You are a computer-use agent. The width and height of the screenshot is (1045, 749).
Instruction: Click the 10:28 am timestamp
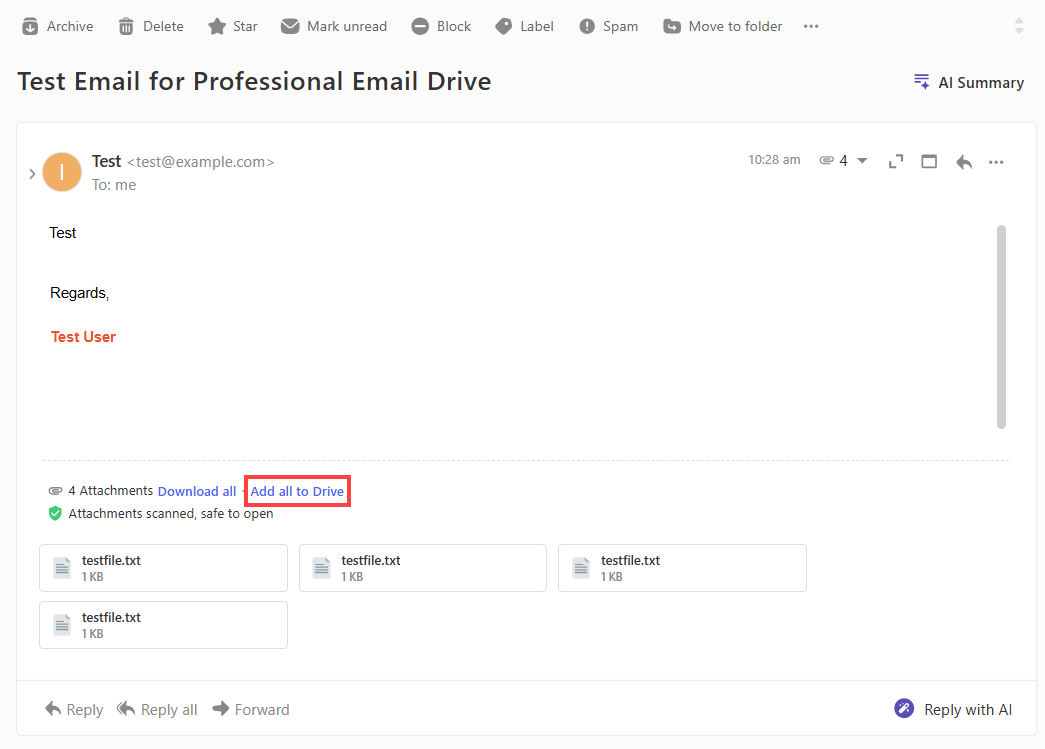coord(774,160)
